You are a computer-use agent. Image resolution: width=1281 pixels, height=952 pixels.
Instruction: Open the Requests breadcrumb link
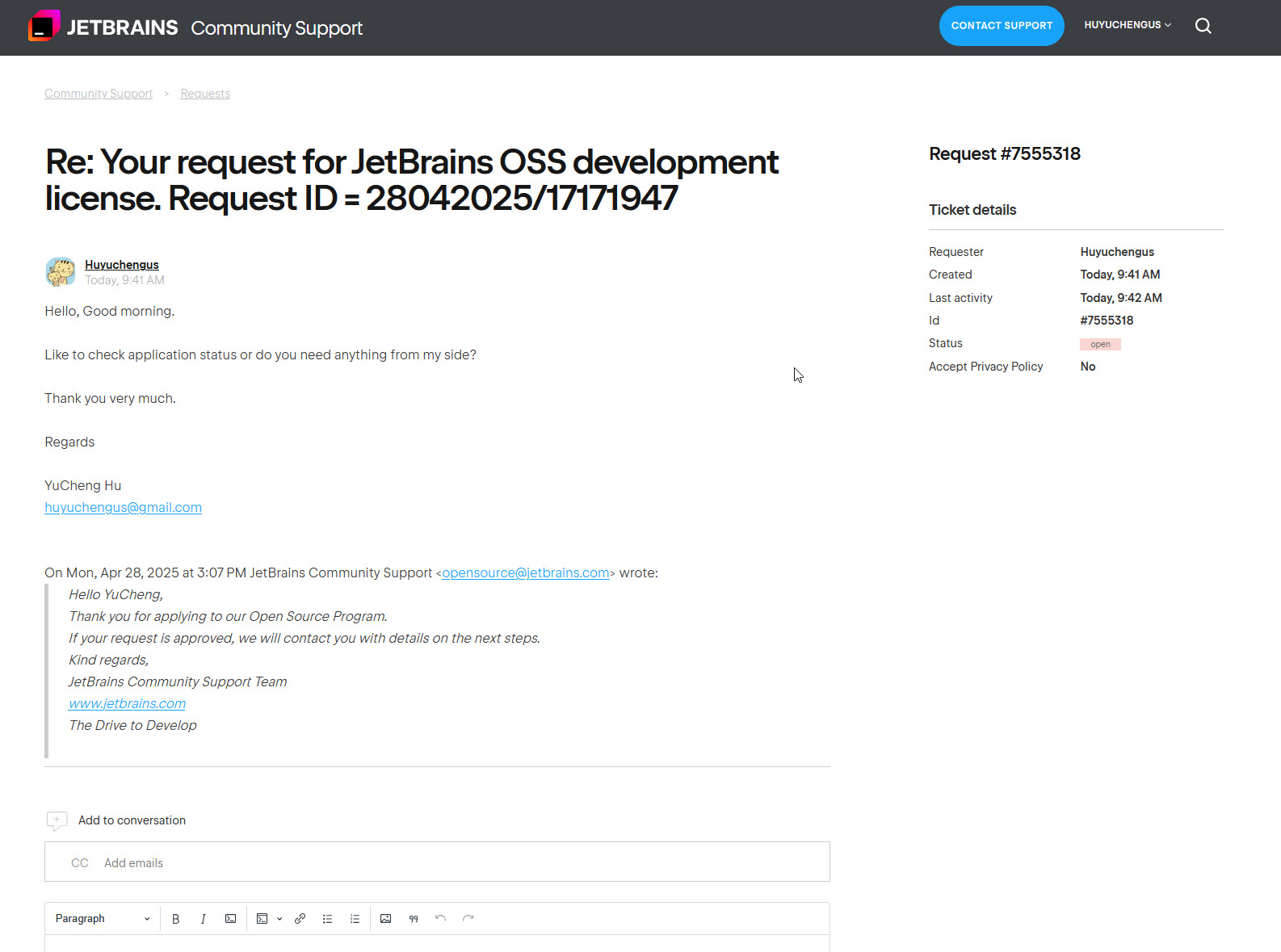pos(205,94)
